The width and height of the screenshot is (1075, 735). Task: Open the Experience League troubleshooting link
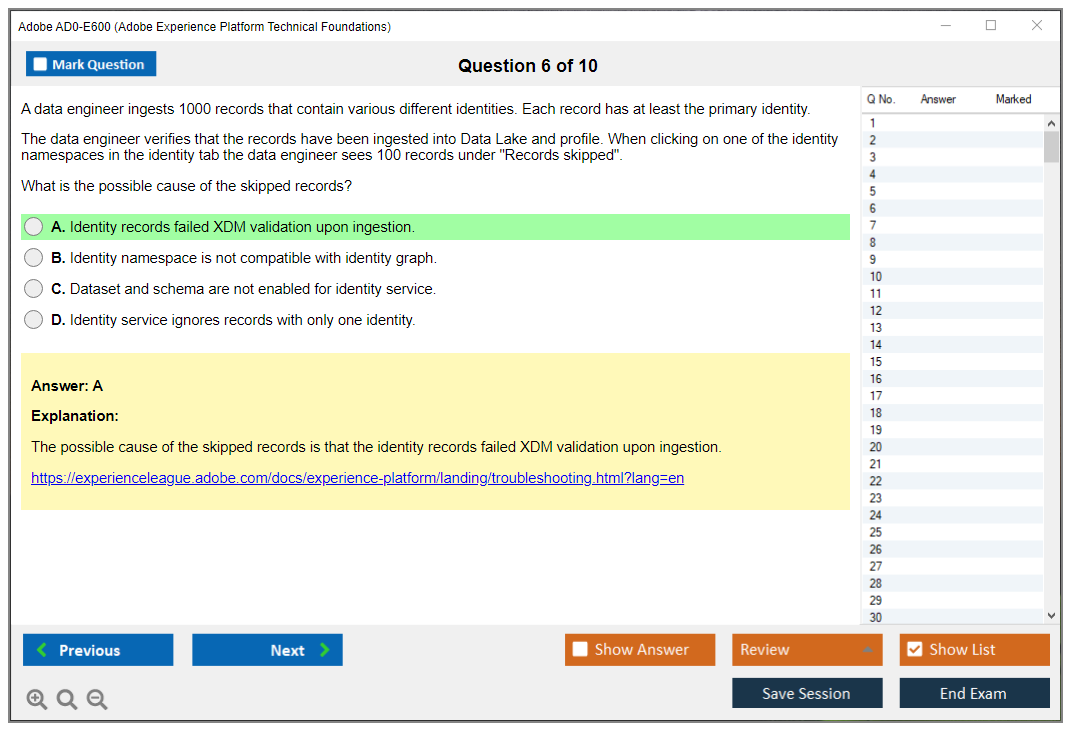tap(357, 478)
